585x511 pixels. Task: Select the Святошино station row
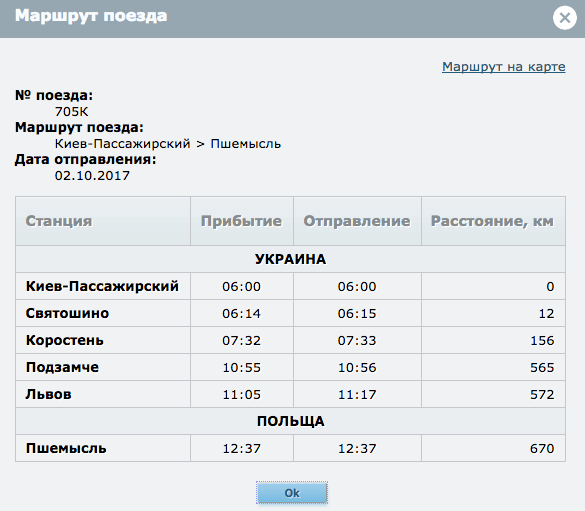click(x=290, y=313)
